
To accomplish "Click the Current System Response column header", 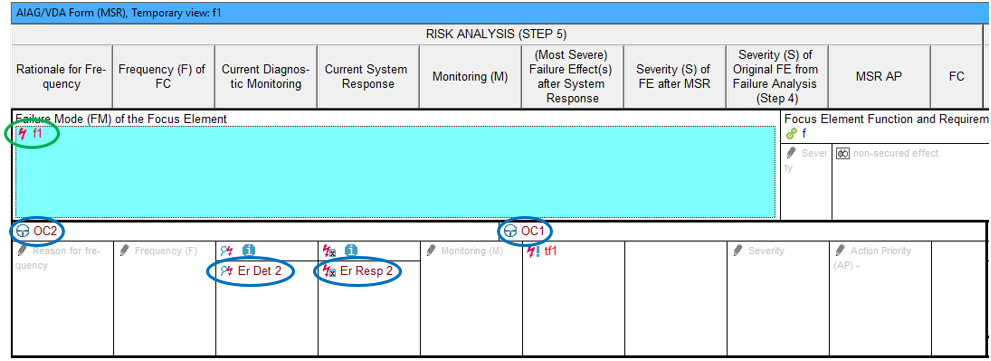I will 367,76.
